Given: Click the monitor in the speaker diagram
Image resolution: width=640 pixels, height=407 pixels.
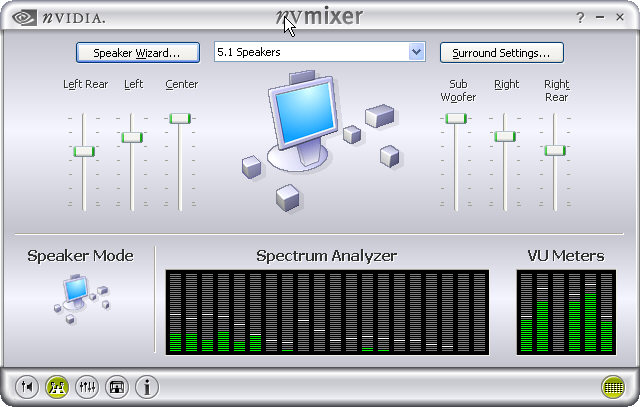Looking at the screenshot, I should (303, 120).
